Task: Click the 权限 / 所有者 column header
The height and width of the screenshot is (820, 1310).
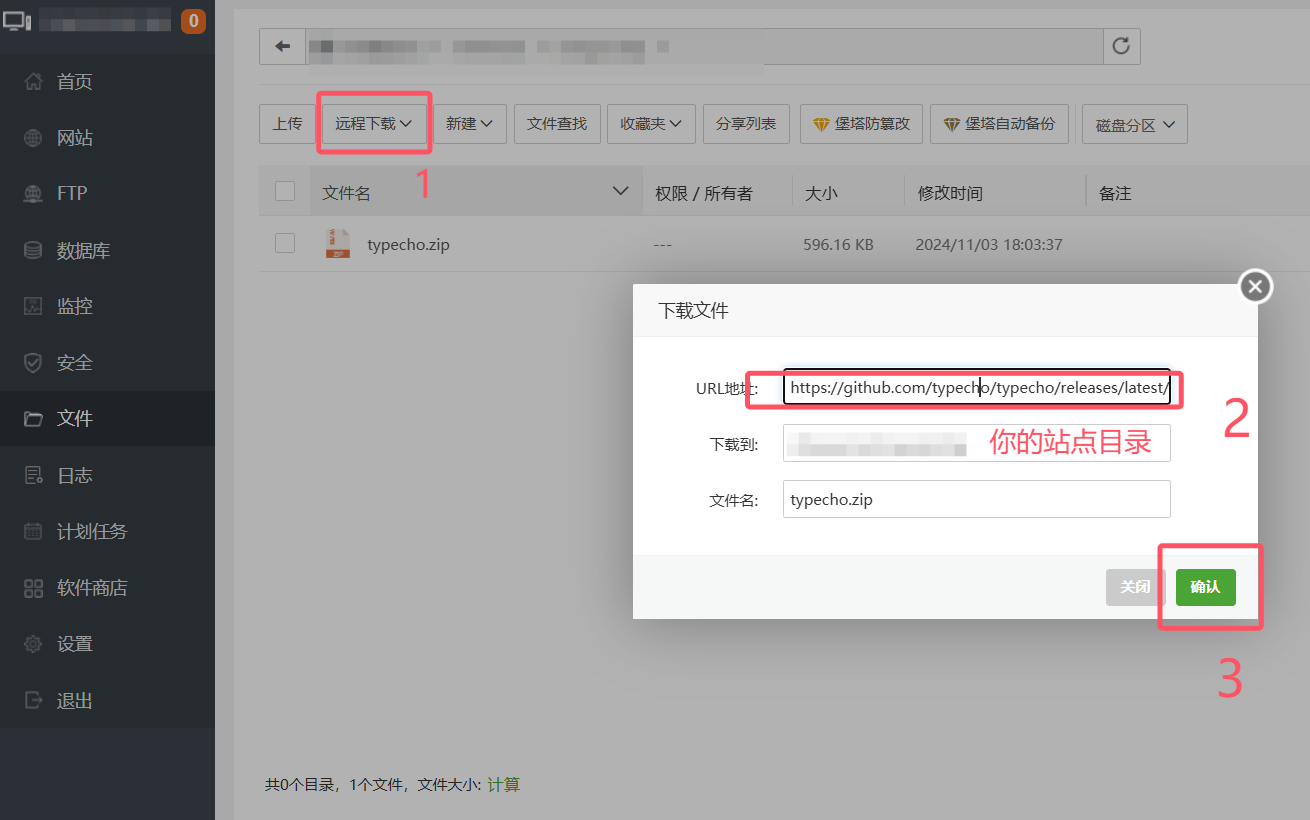Action: pos(703,193)
